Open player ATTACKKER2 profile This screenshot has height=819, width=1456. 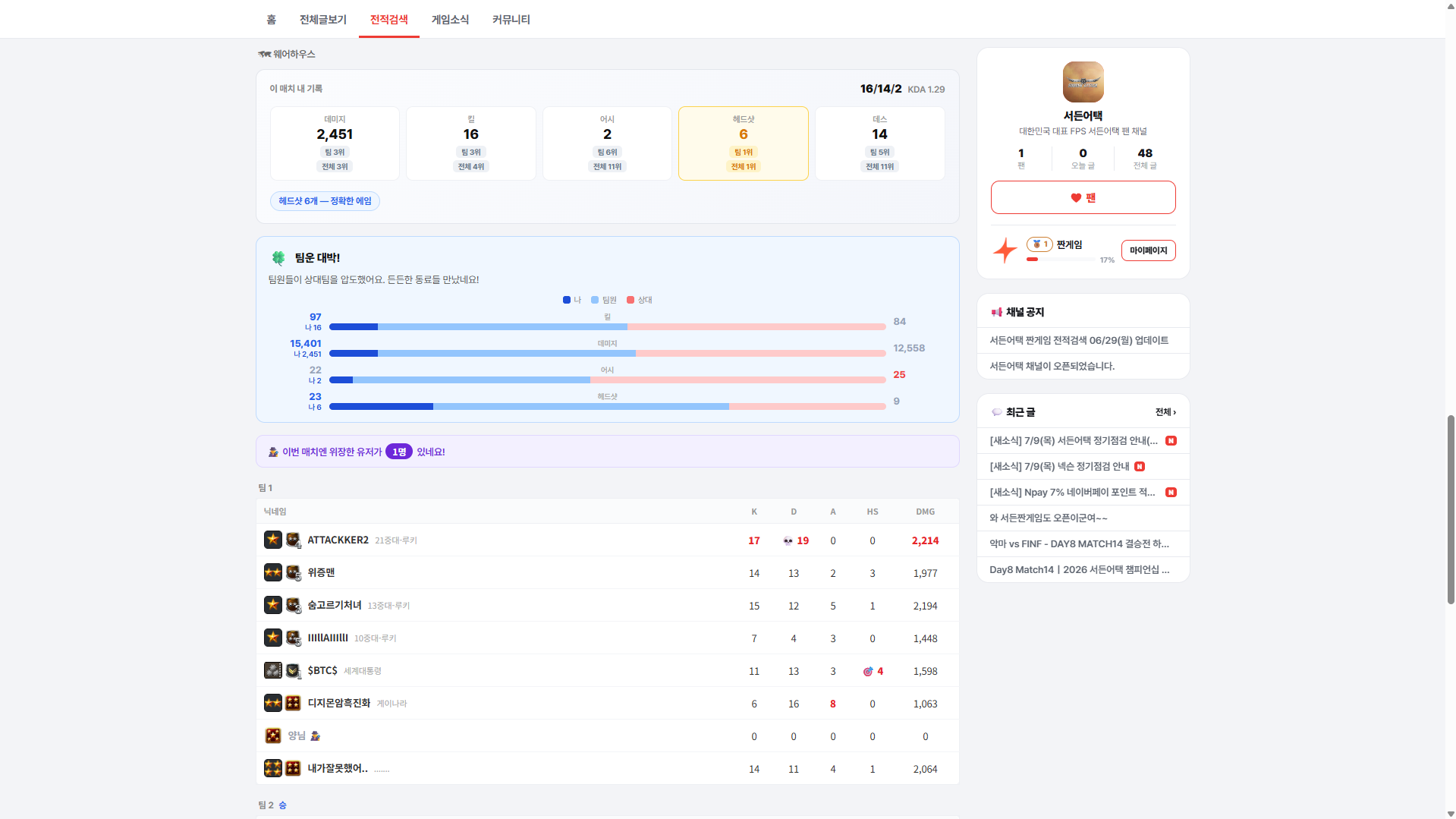point(338,540)
